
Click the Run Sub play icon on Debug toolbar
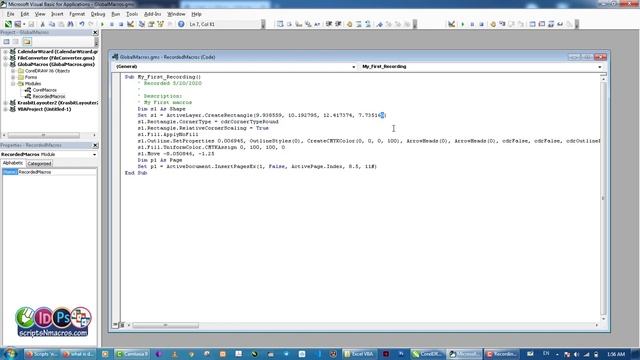coord(462,24)
